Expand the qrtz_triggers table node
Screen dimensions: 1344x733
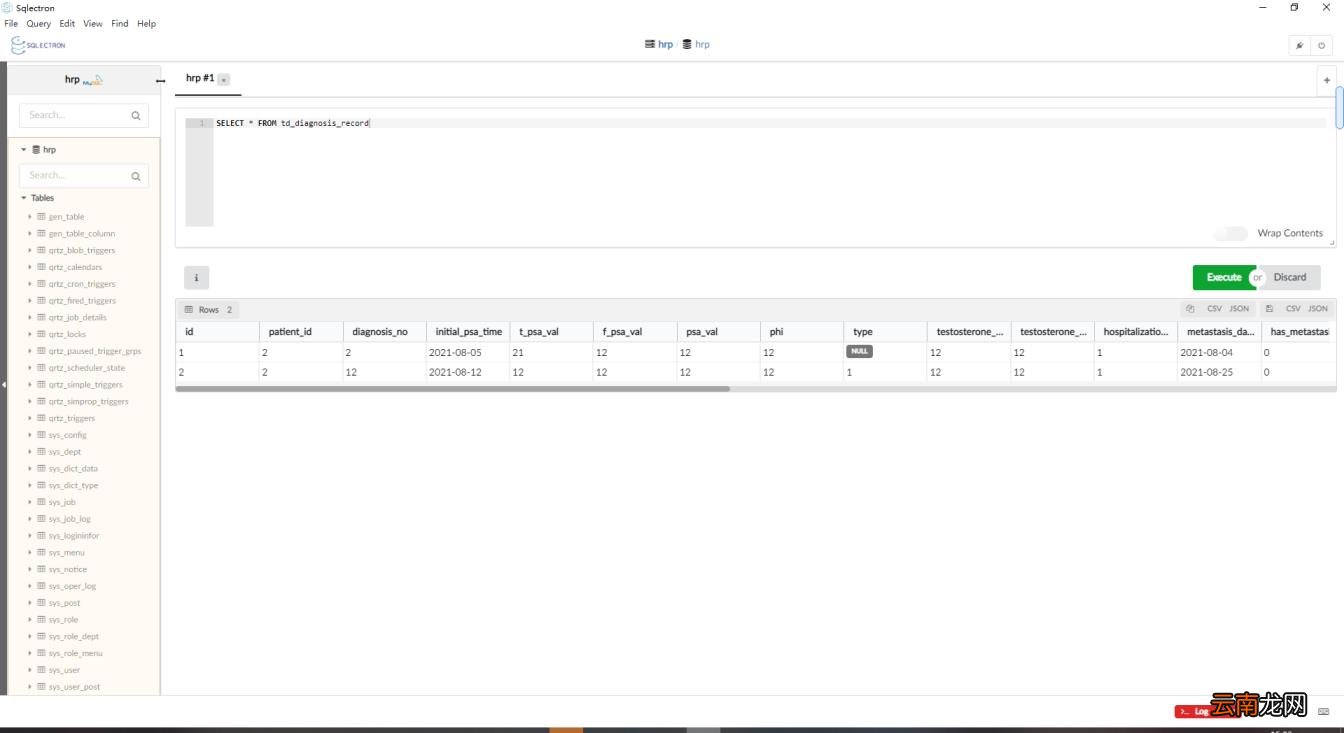coord(30,418)
